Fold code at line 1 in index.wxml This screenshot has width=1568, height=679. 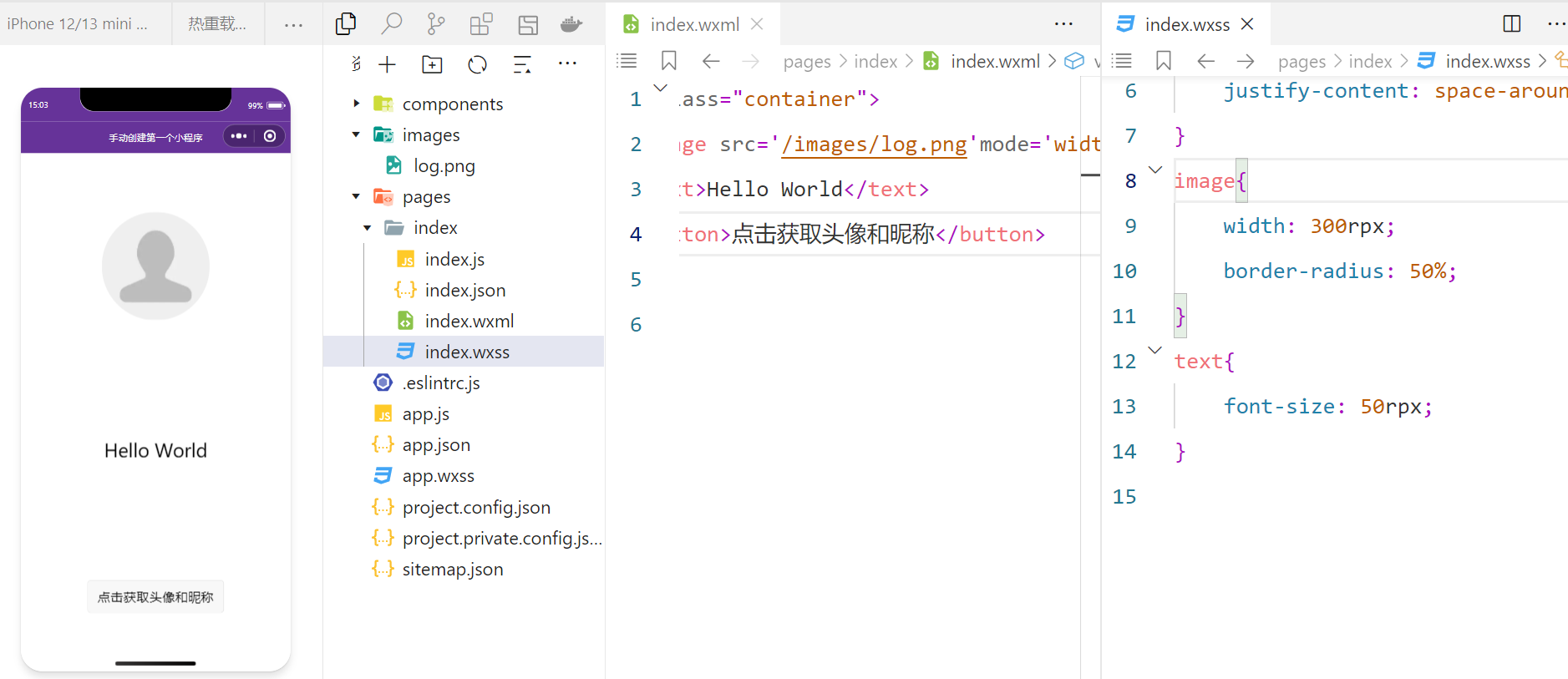(660, 88)
